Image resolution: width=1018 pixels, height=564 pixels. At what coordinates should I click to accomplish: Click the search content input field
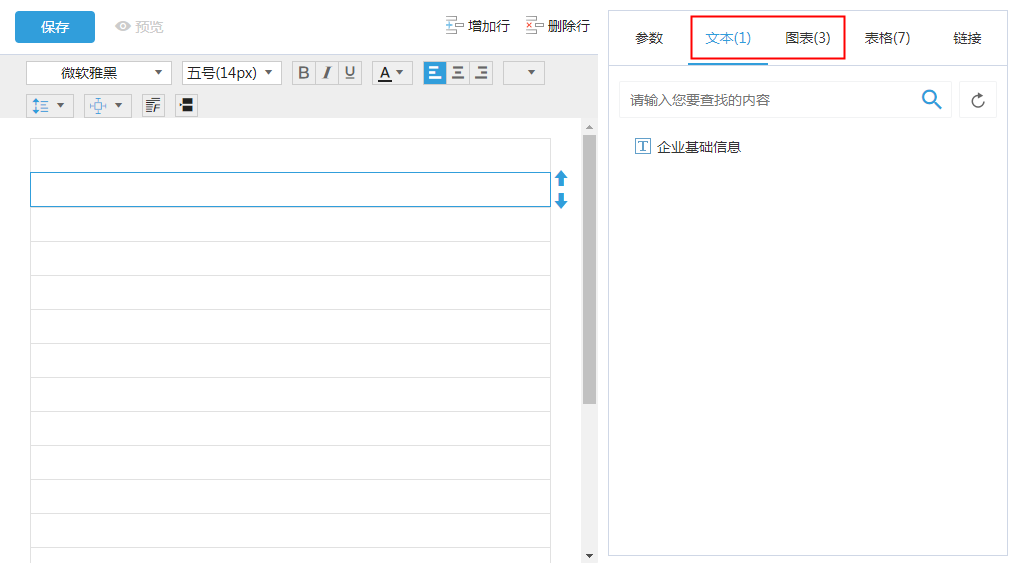click(770, 100)
